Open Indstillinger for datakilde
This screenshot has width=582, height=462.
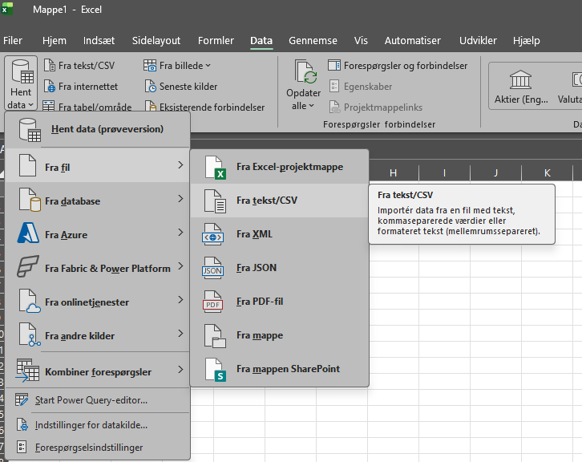tap(98, 425)
